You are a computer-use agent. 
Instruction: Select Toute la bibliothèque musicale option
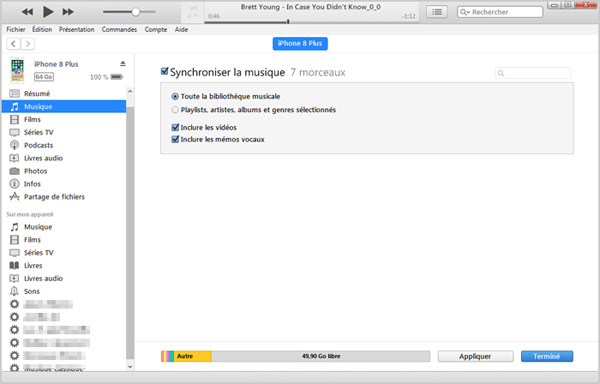tap(175, 97)
